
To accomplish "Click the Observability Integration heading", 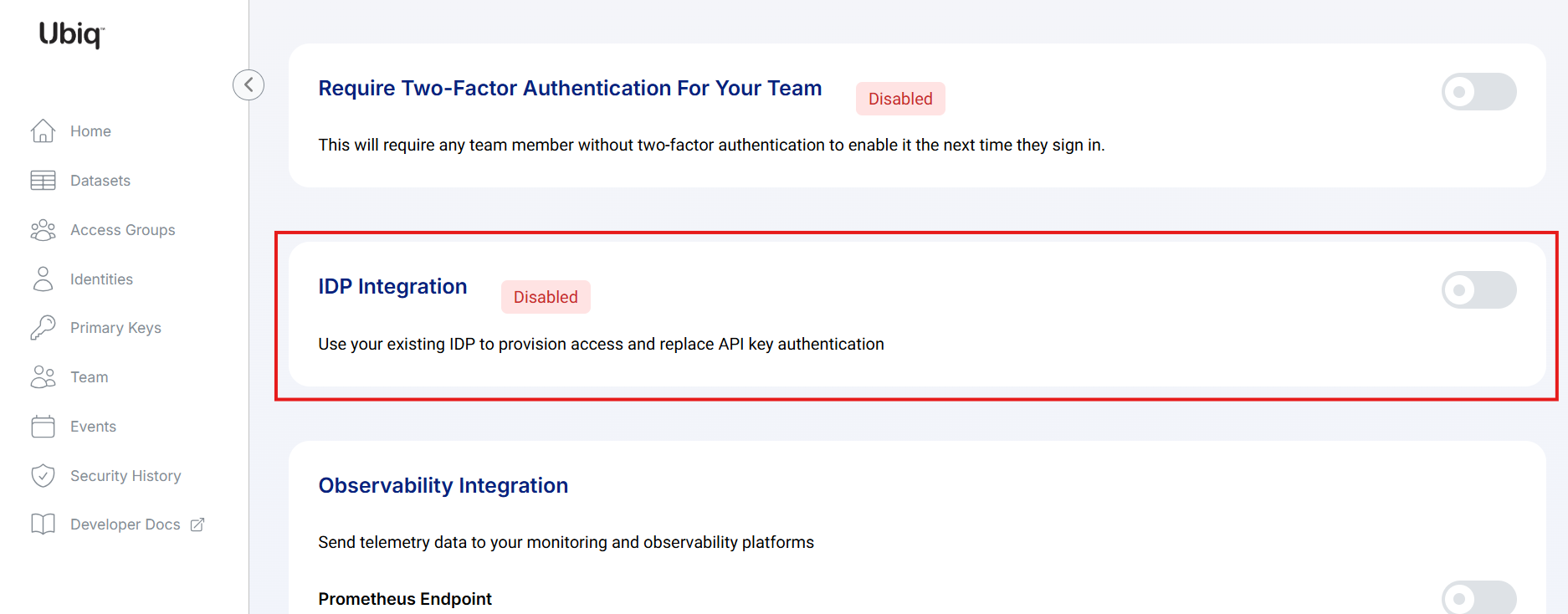I will pos(443,485).
